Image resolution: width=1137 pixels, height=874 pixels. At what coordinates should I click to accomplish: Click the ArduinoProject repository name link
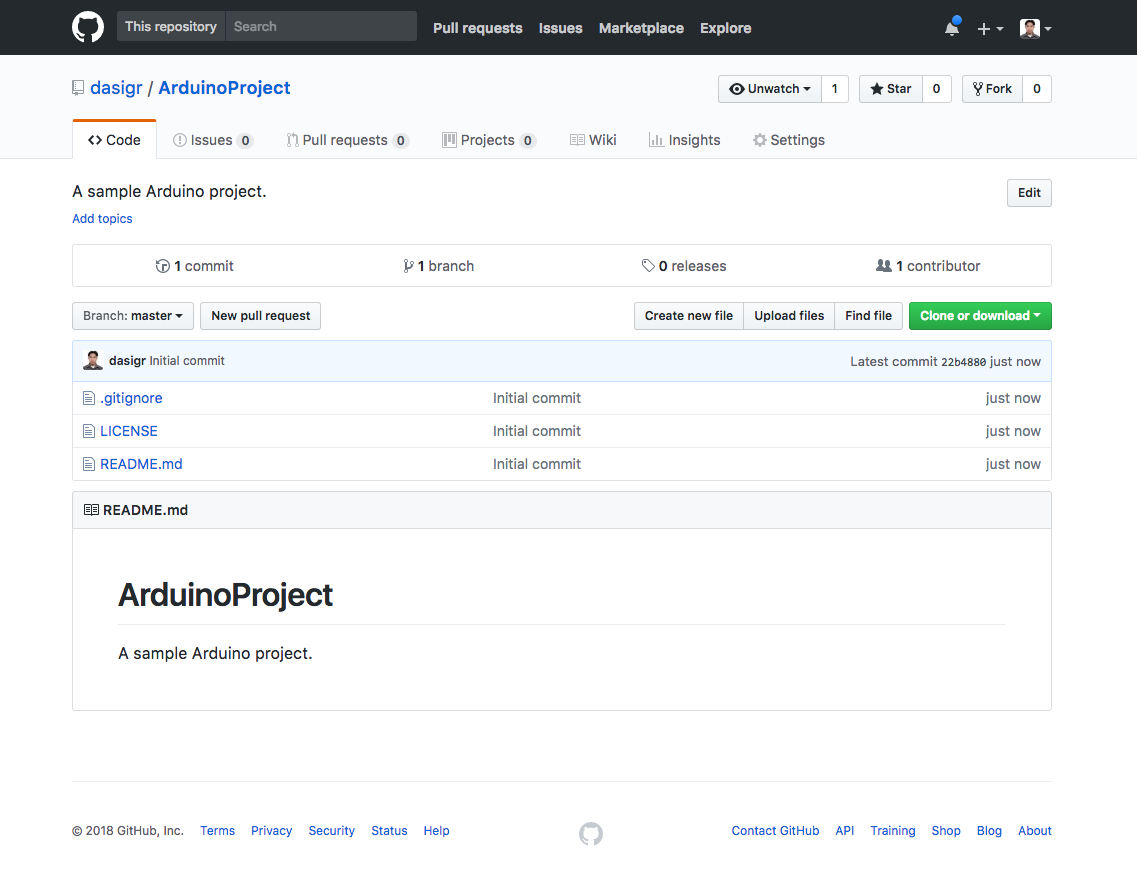click(224, 88)
